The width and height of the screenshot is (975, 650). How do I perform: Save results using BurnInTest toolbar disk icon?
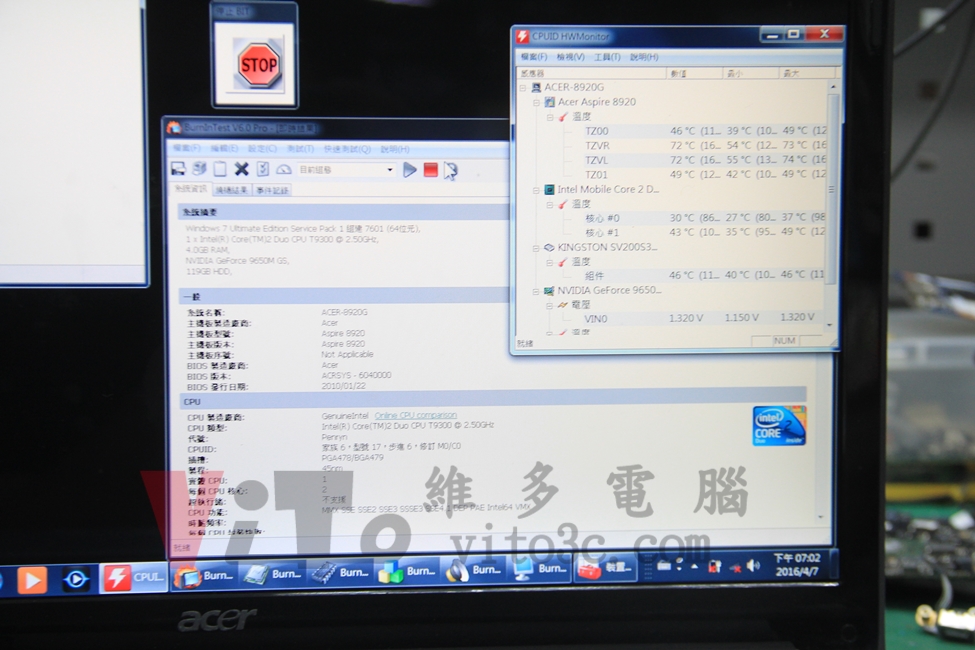tap(178, 169)
